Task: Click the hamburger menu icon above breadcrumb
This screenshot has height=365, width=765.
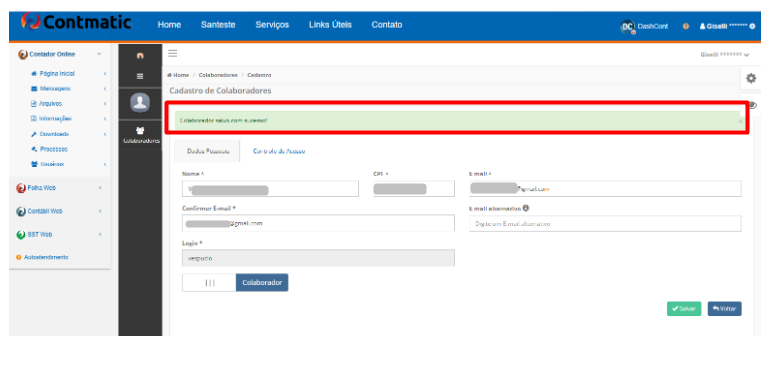Action: click(173, 54)
